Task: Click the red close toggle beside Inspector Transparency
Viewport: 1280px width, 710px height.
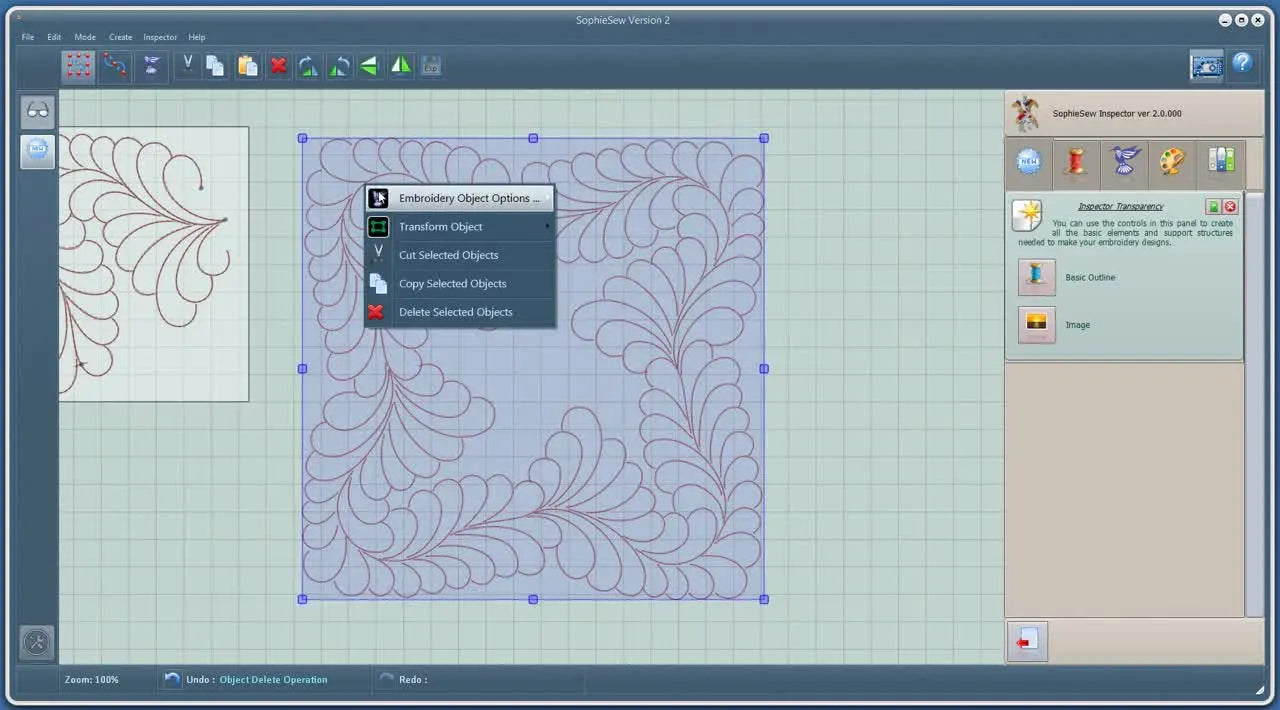Action: 1230,207
